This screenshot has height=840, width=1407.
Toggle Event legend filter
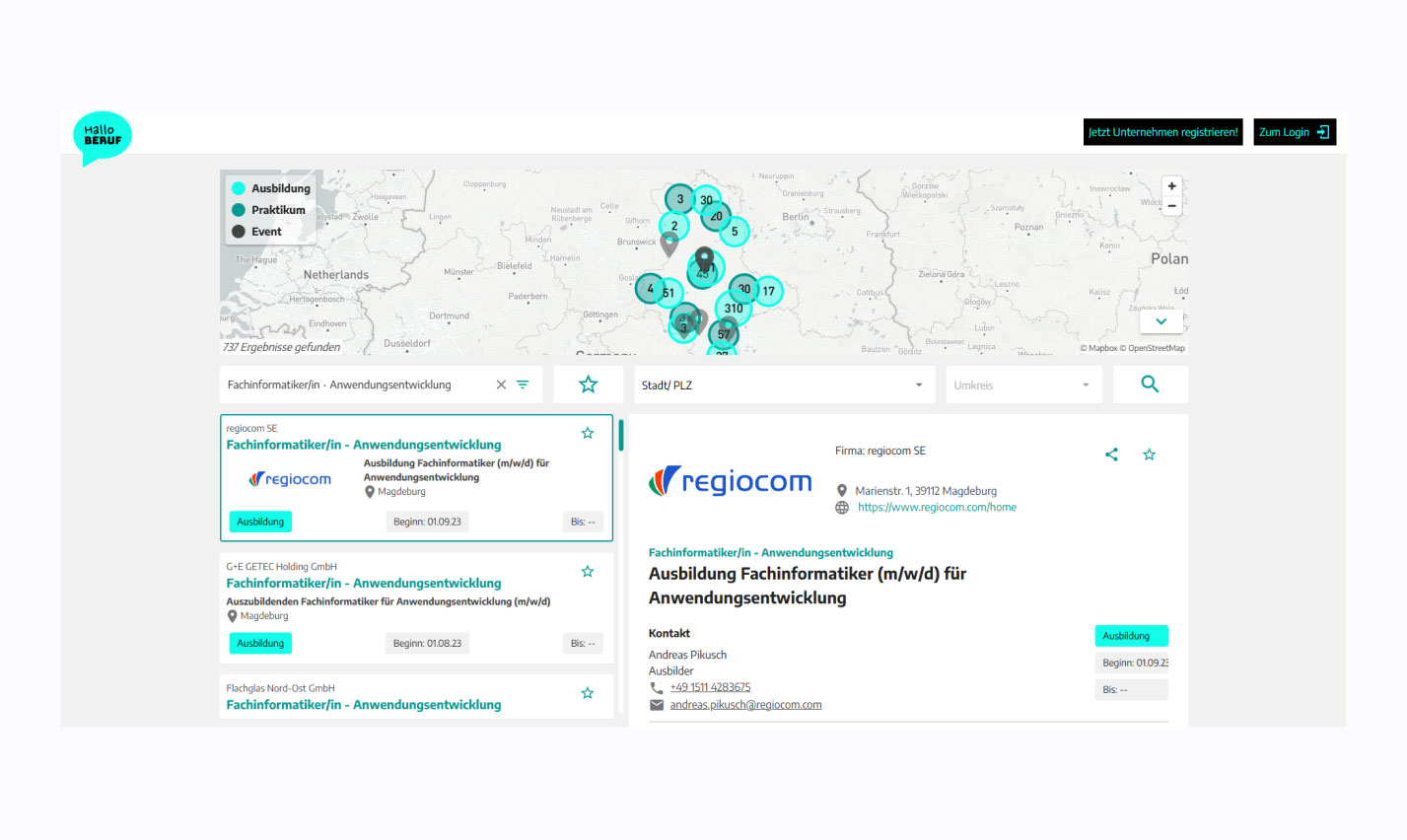point(257,232)
